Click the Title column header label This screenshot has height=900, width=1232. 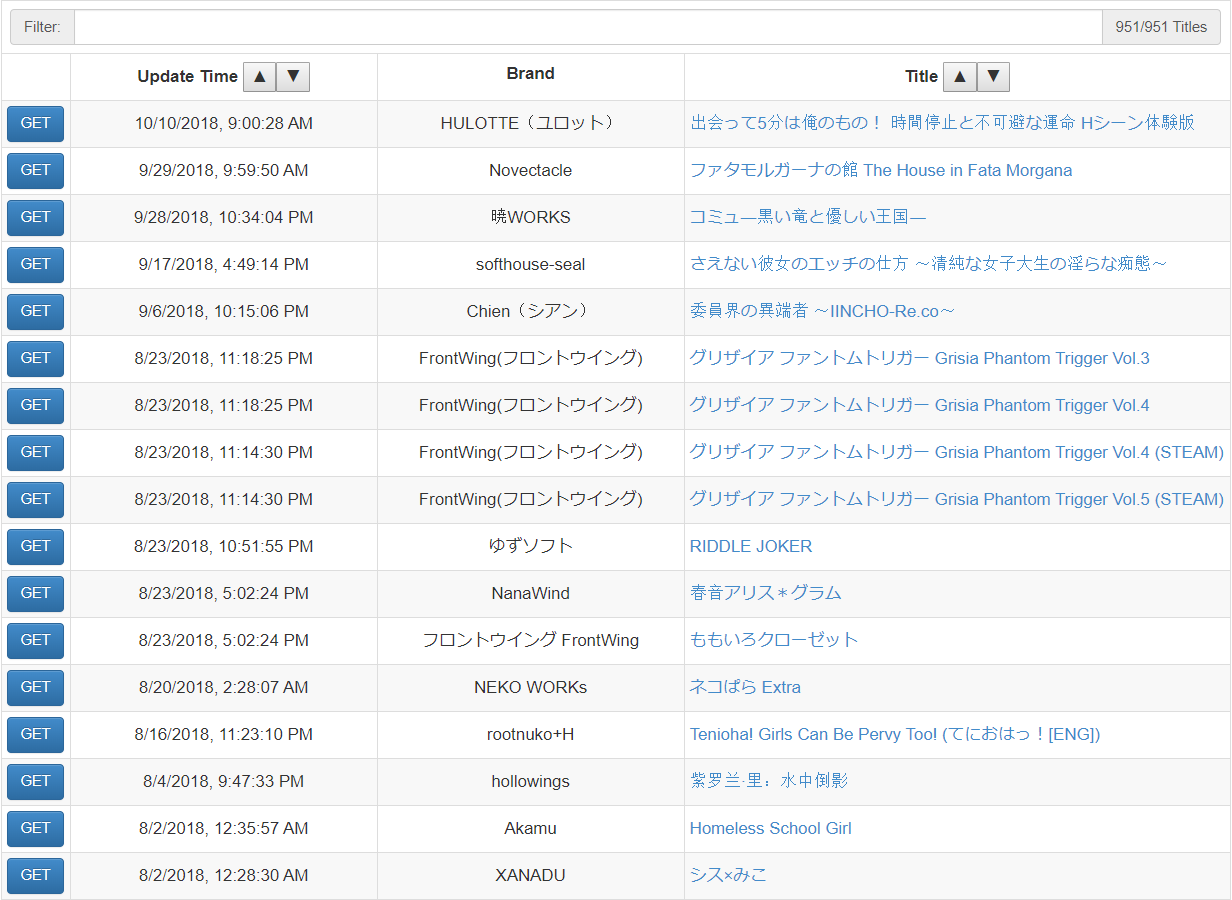coord(922,77)
